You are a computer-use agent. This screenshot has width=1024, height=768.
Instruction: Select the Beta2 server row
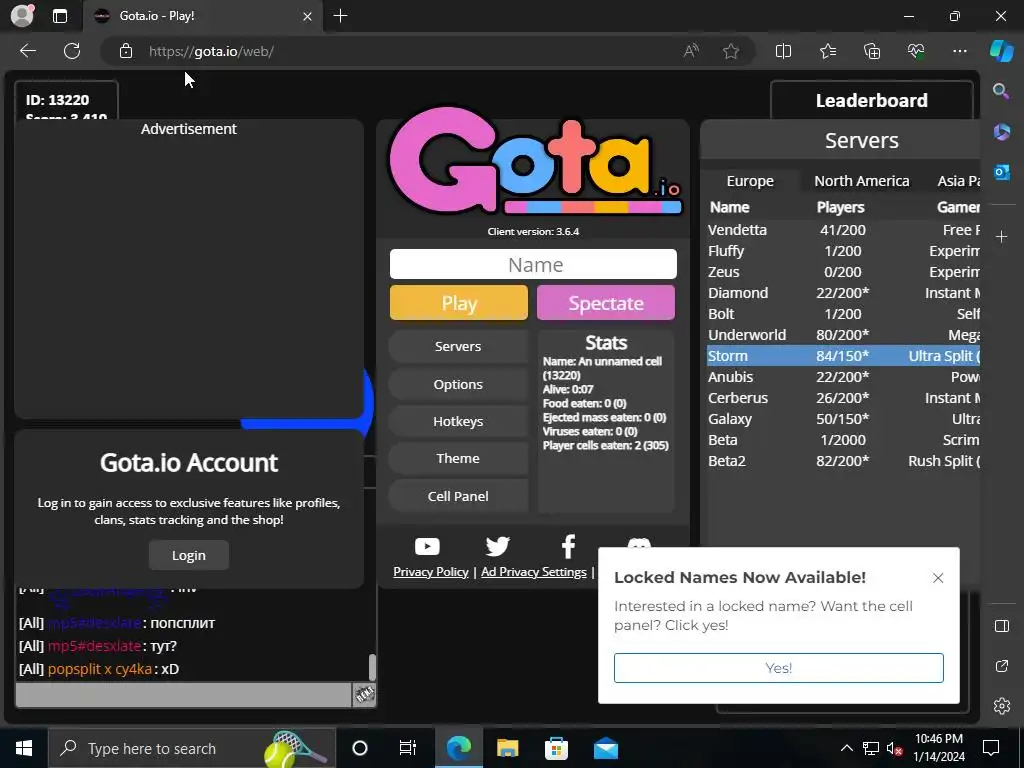tap(843, 460)
